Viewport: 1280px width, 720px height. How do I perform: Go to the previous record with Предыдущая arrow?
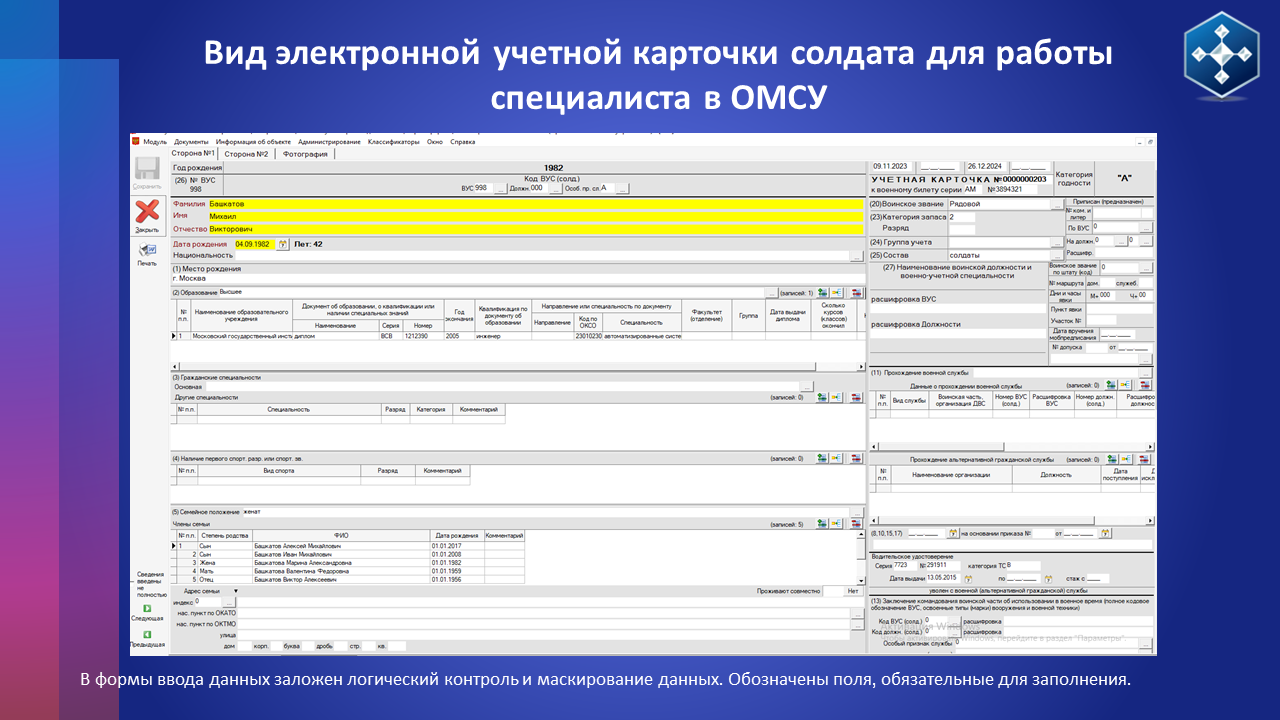coord(147,634)
